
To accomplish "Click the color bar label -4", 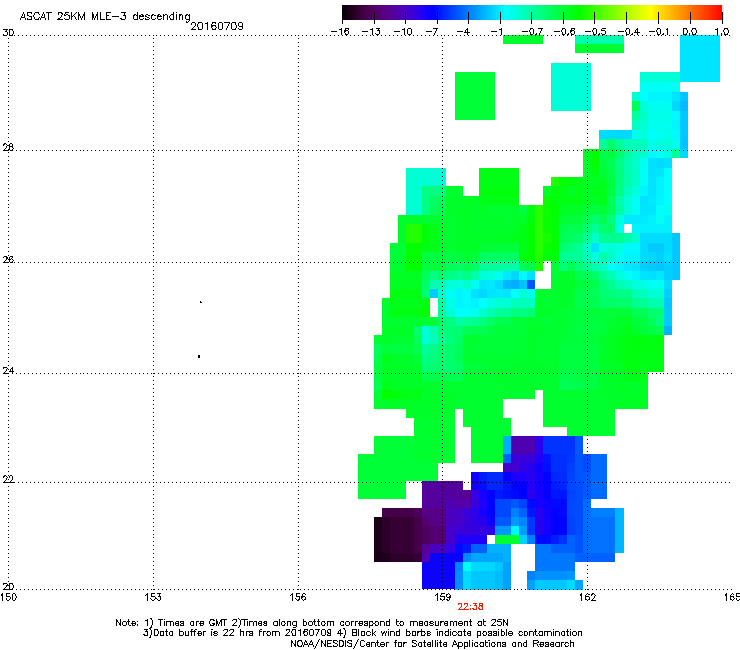I will (x=464, y=32).
